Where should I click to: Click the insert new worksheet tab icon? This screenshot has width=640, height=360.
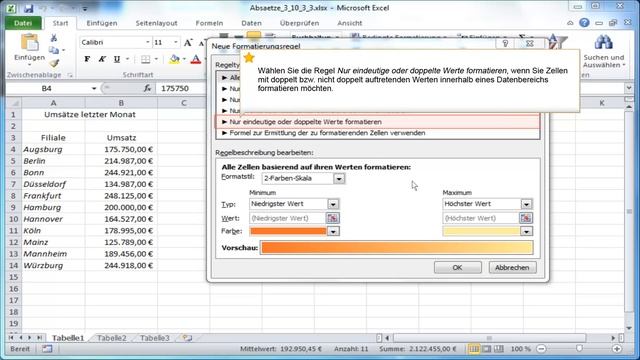187,338
